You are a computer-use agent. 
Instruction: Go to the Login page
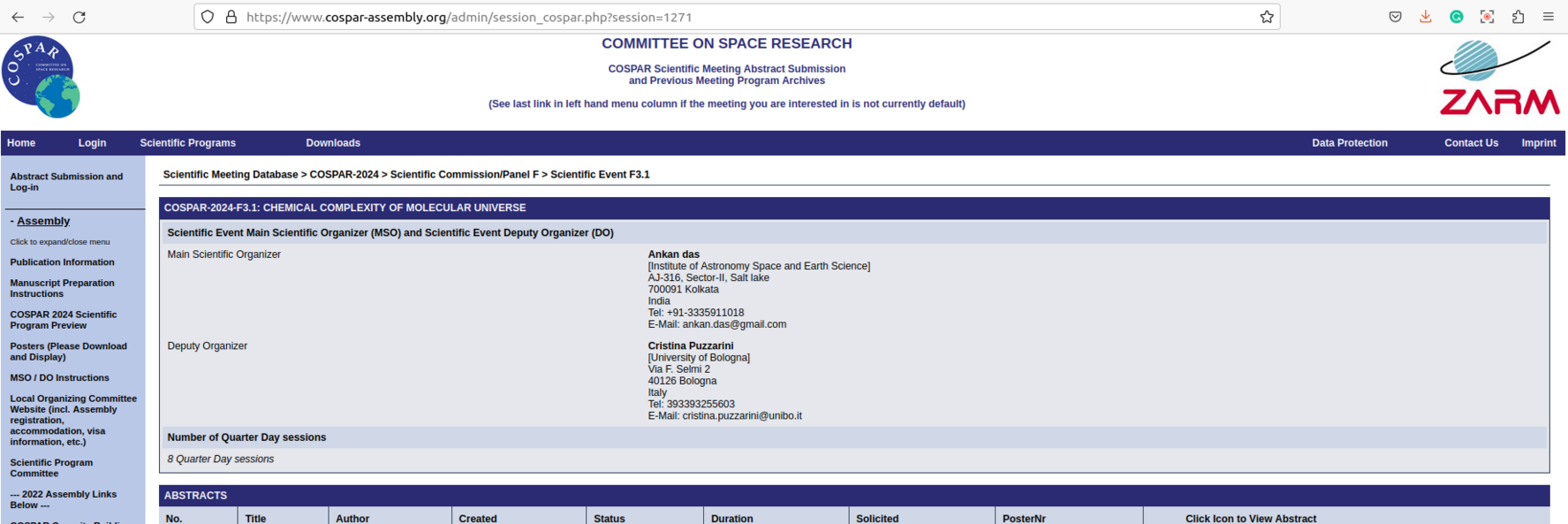pyautogui.click(x=92, y=143)
